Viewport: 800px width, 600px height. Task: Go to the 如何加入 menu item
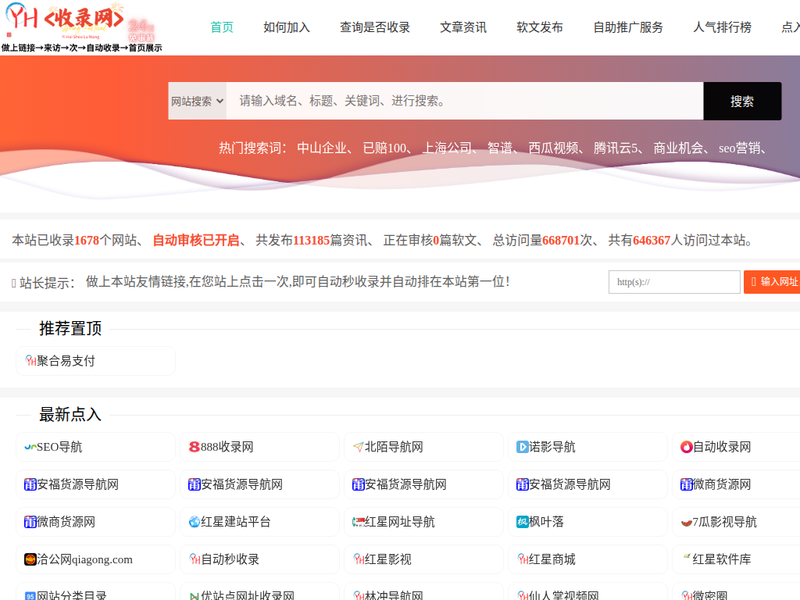(x=286, y=27)
